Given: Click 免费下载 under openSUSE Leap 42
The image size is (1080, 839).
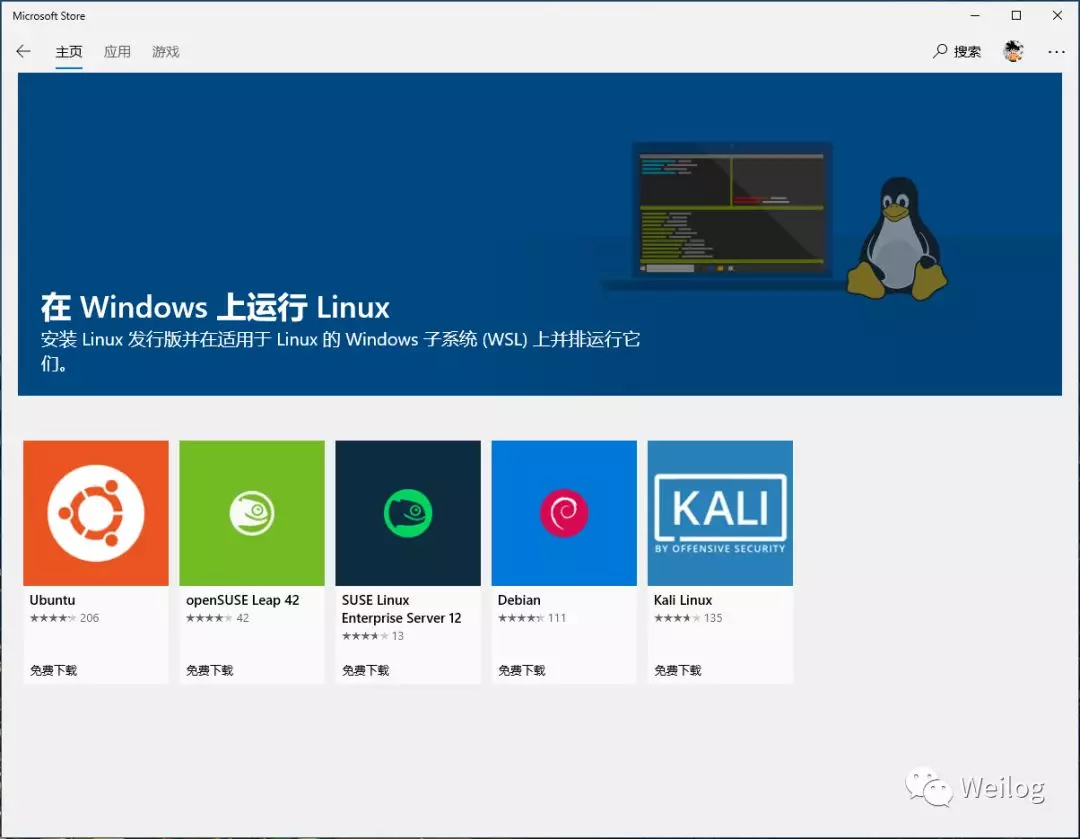Looking at the screenshot, I should point(209,670).
